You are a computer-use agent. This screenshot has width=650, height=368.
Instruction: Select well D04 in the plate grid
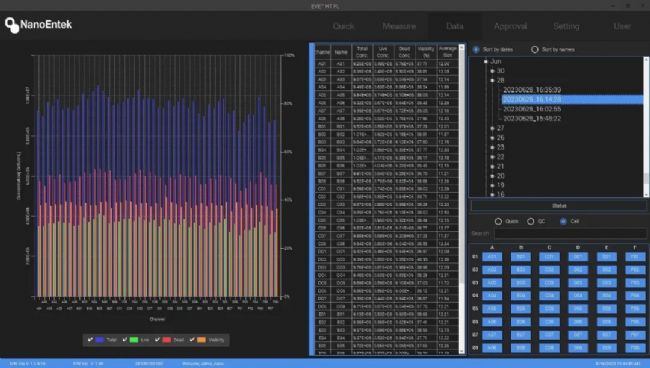tap(578, 296)
